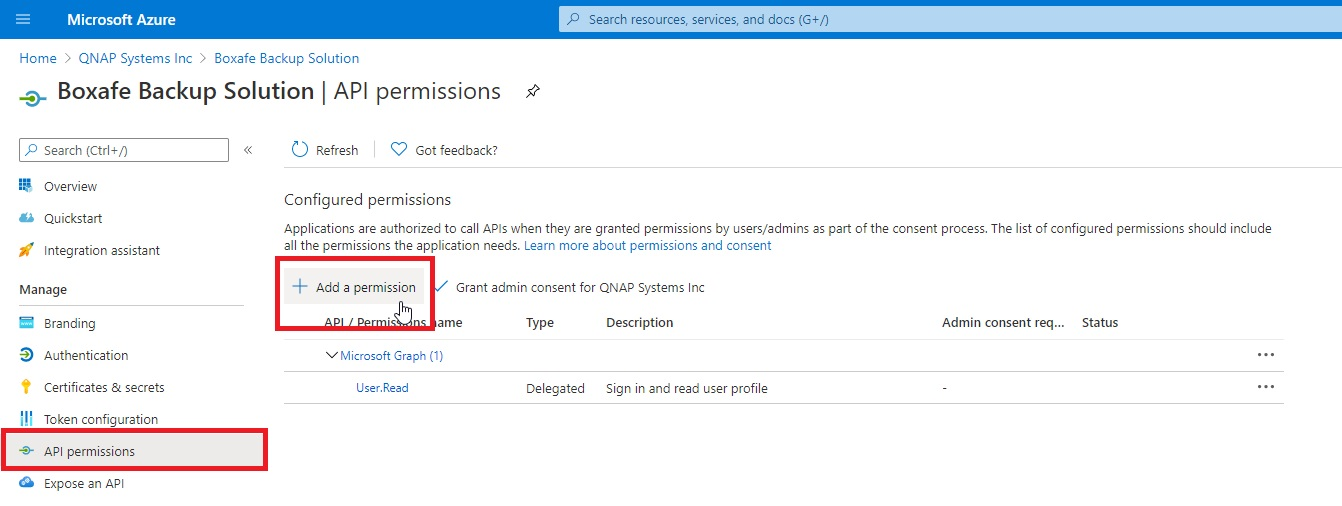Open Token configuration menu item
This screenshot has height=506, width=1342.
[x=101, y=419]
